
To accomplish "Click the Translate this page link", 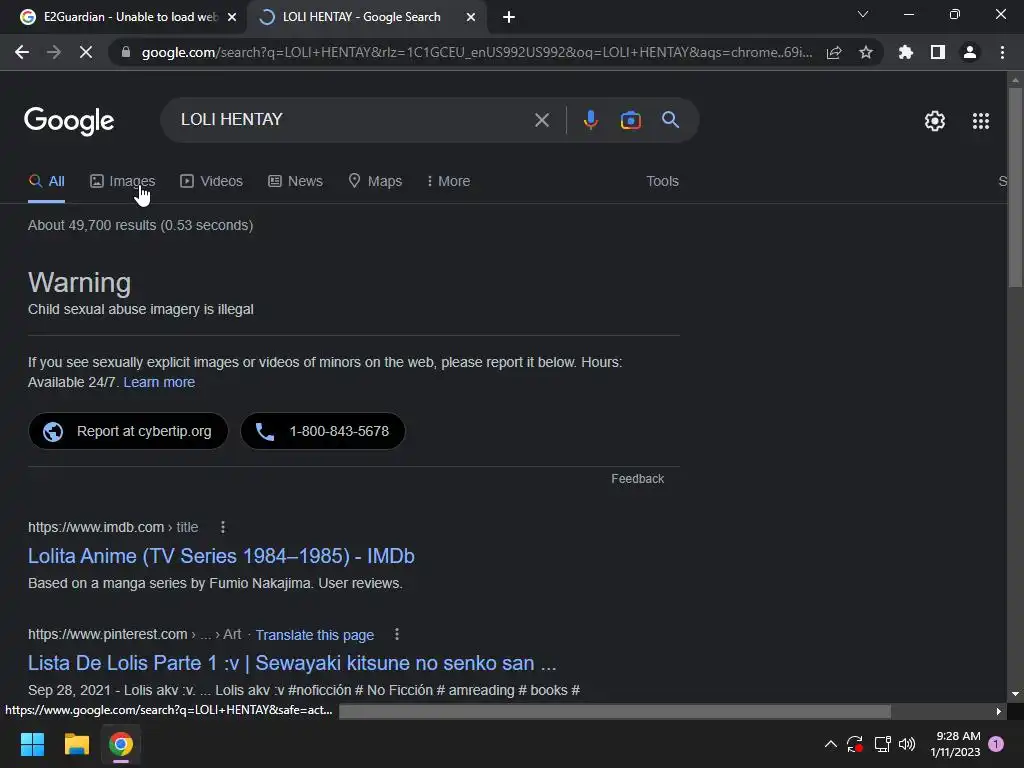I will (315, 635).
